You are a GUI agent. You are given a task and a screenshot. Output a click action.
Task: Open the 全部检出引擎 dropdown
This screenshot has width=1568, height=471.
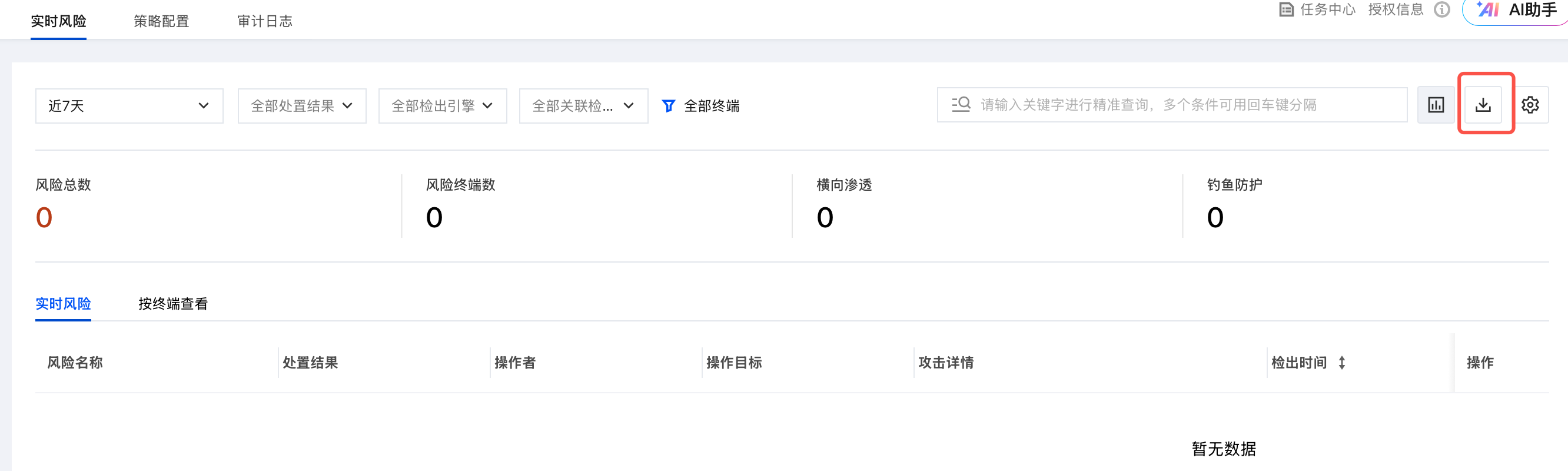443,106
